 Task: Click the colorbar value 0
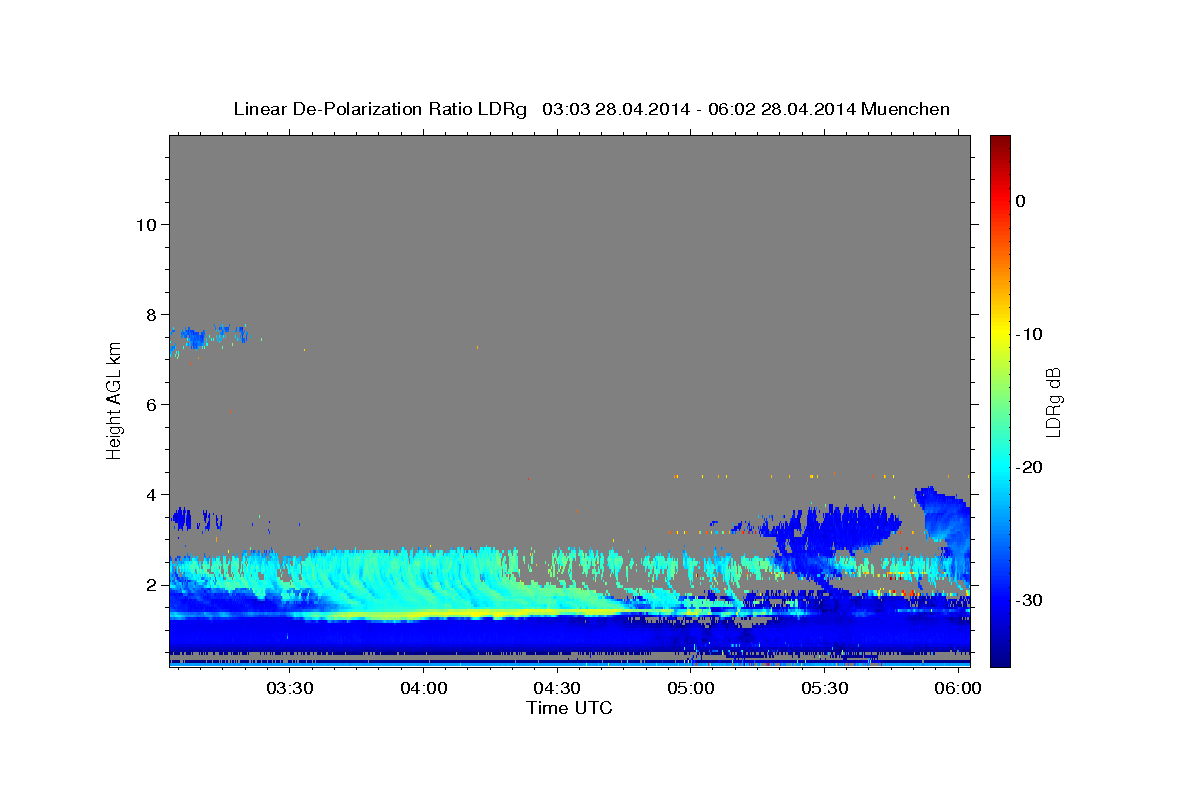click(1020, 201)
